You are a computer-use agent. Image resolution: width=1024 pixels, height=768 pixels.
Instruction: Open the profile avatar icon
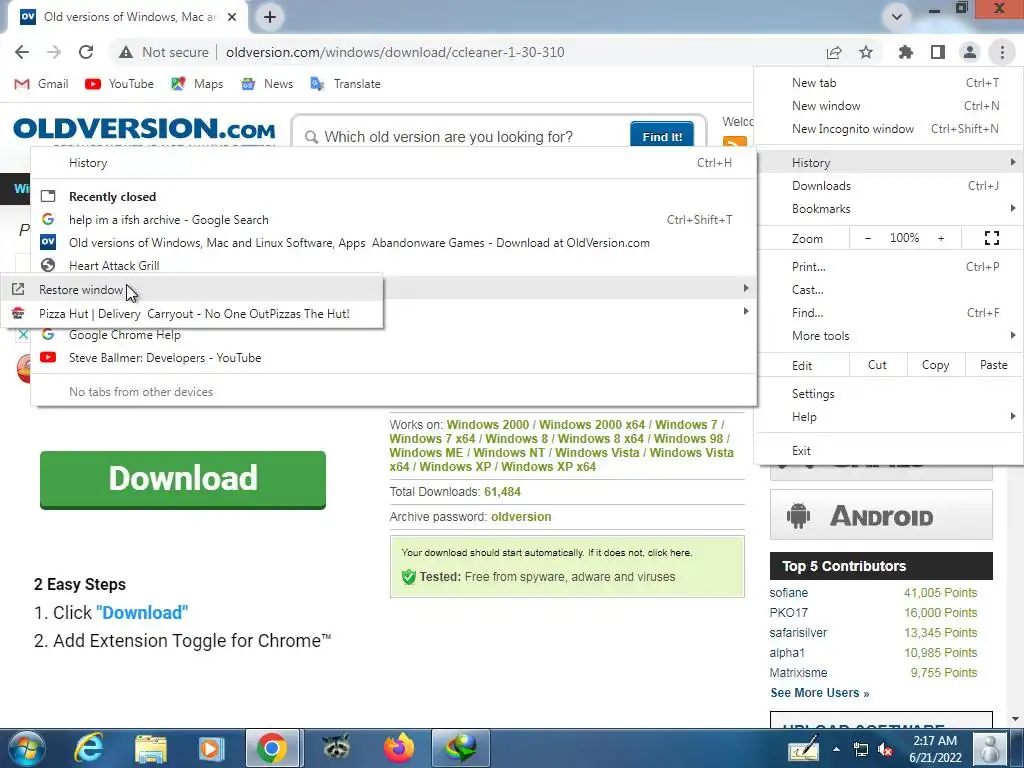coord(970,52)
